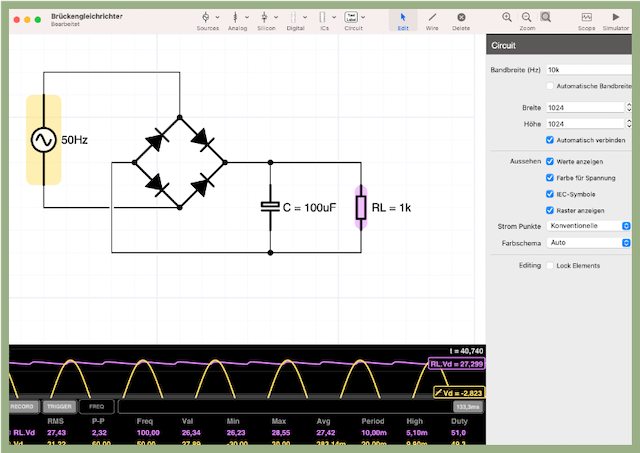
Task: Open the Analog components menu
Action: pyautogui.click(x=237, y=18)
